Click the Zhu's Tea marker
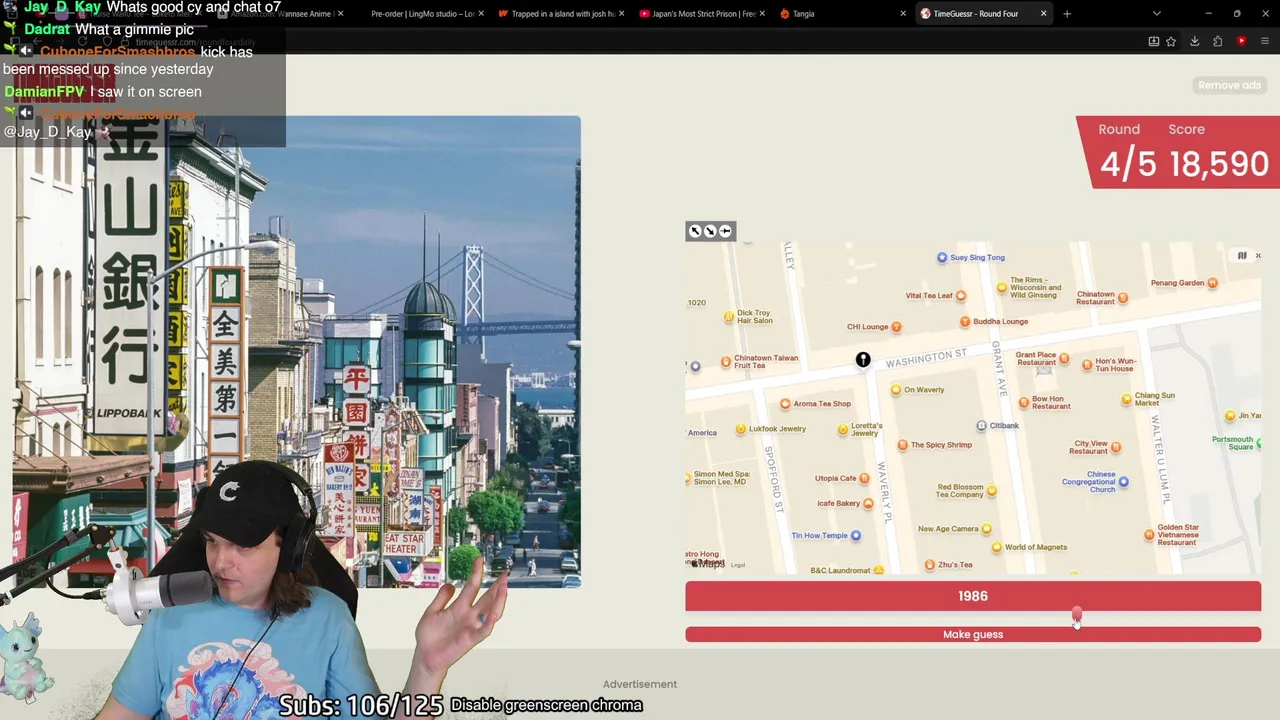The width and height of the screenshot is (1280, 720). [x=930, y=565]
